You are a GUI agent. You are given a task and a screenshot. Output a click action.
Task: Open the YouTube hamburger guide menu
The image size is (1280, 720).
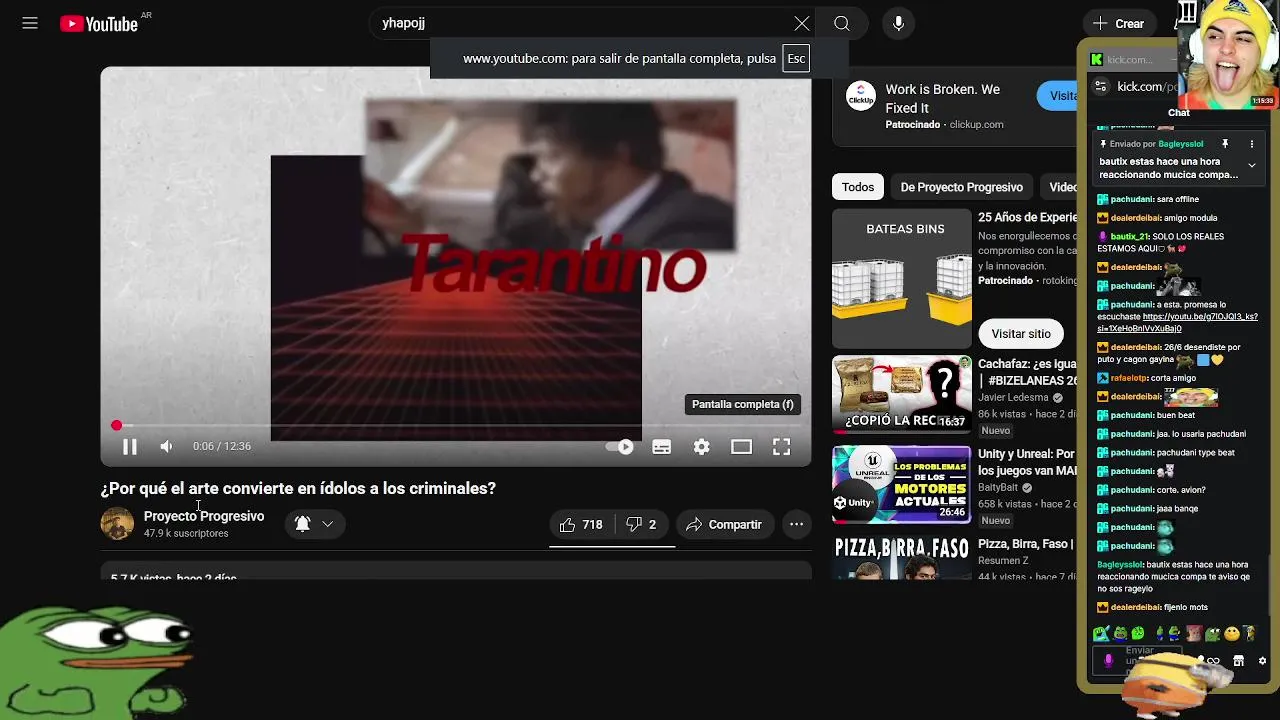(30, 23)
